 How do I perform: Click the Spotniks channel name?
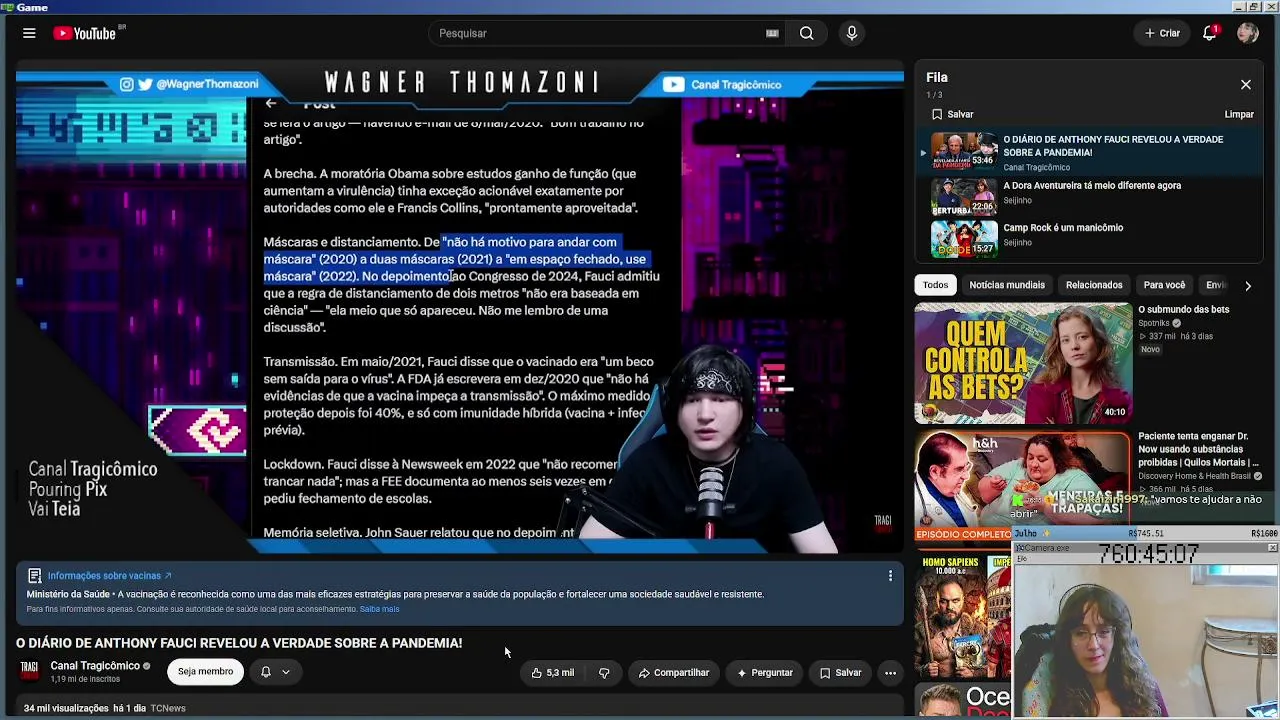pyautogui.click(x=1154, y=323)
